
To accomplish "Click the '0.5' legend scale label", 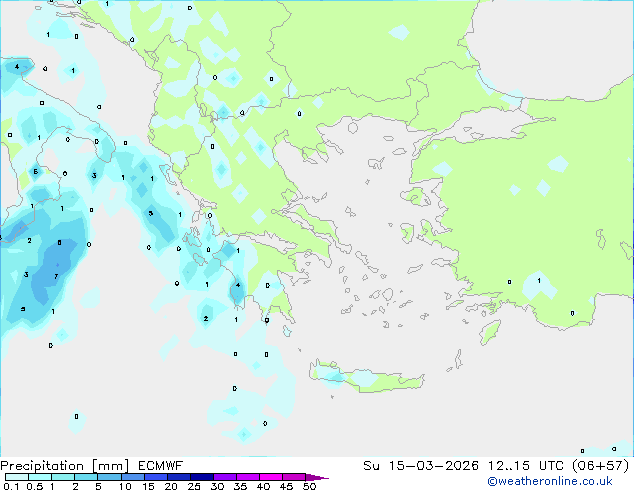I will (35, 486).
